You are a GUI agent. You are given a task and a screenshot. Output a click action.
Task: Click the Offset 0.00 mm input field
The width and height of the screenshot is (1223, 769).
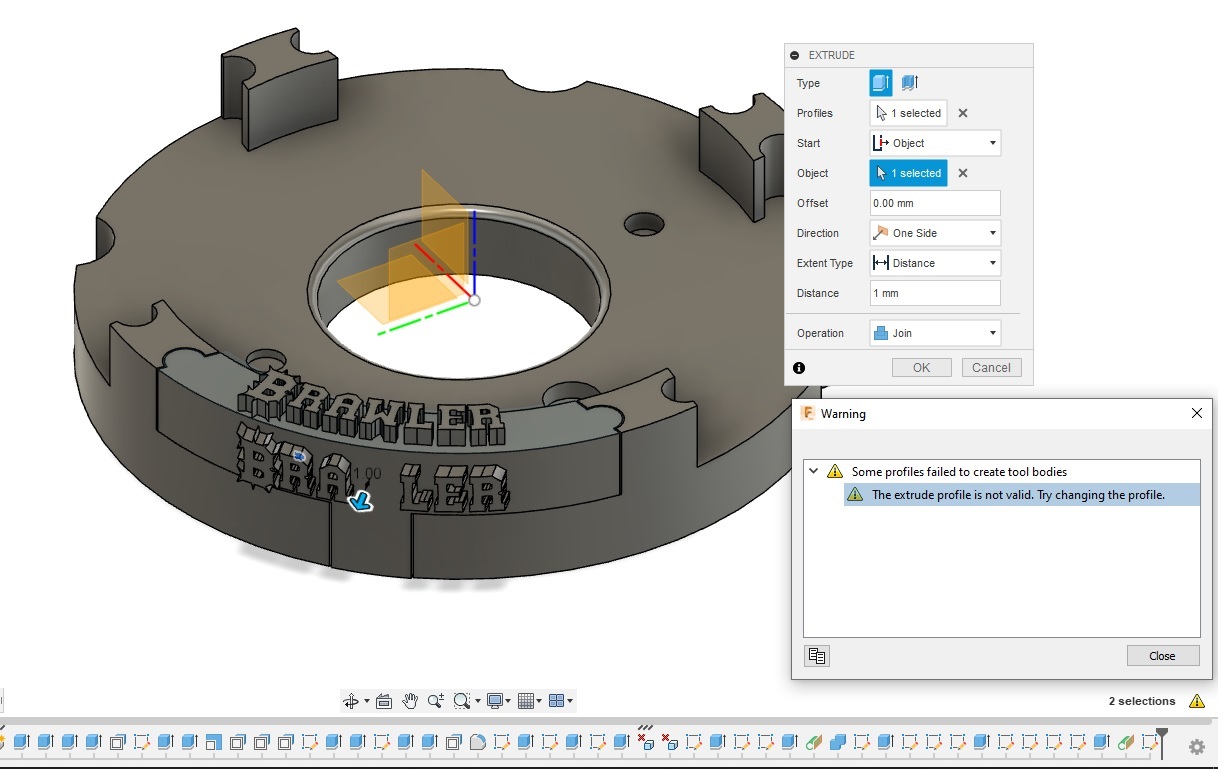tap(935, 203)
